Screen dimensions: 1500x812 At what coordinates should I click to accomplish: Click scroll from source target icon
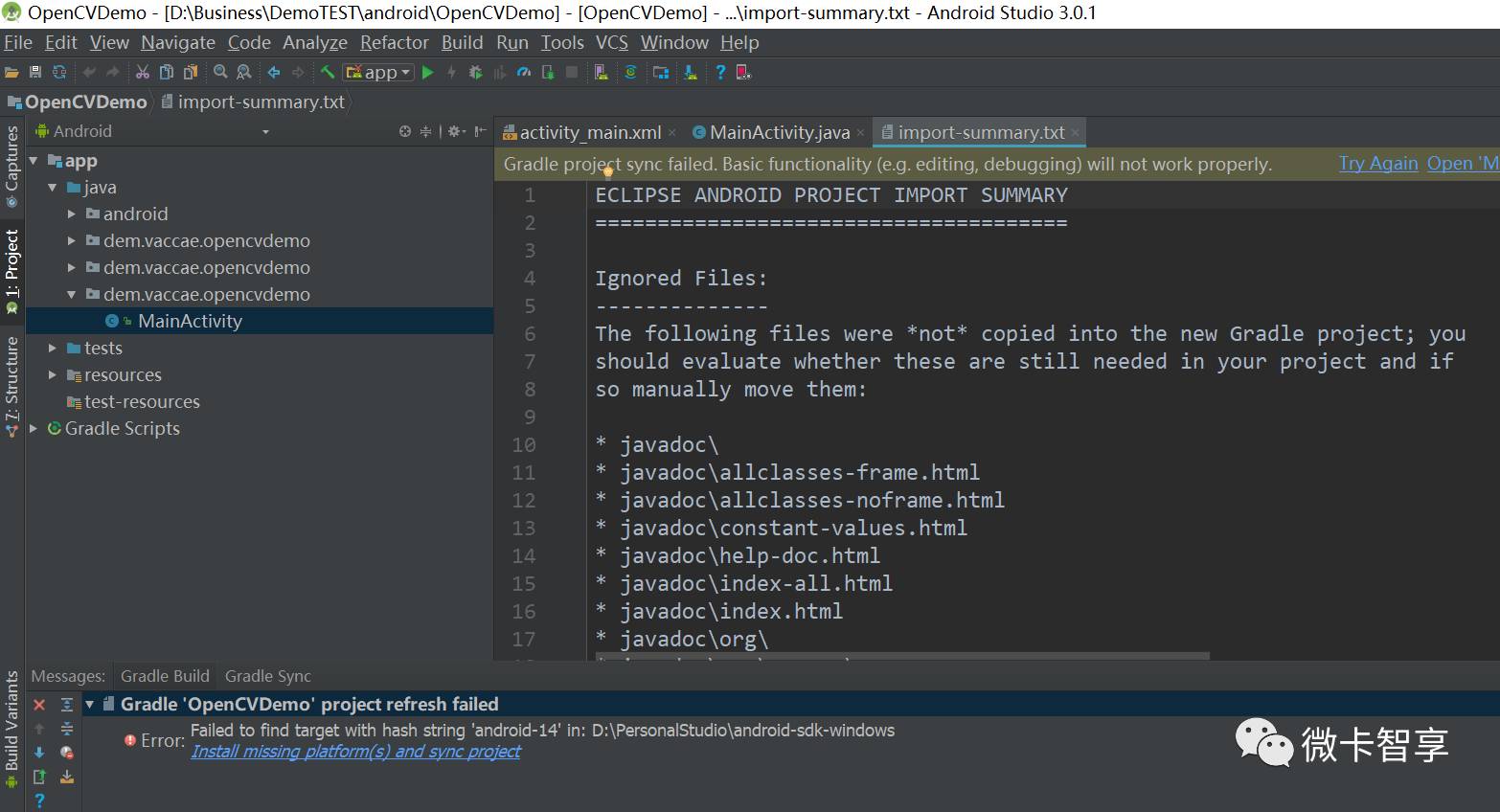click(x=405, y=131)
